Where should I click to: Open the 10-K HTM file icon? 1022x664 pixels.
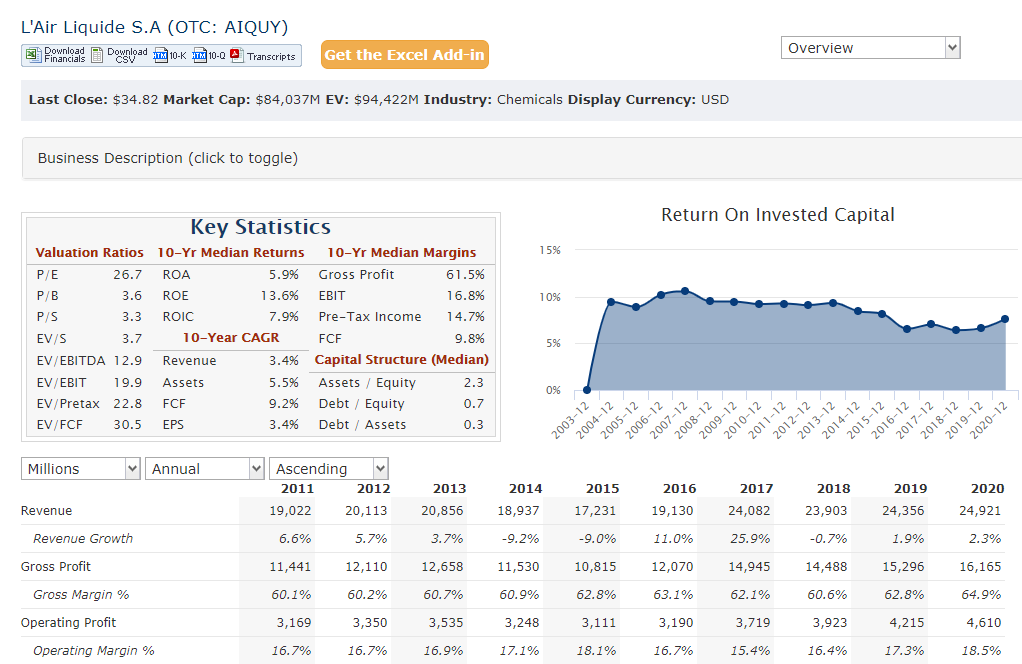tap(160, 55)
